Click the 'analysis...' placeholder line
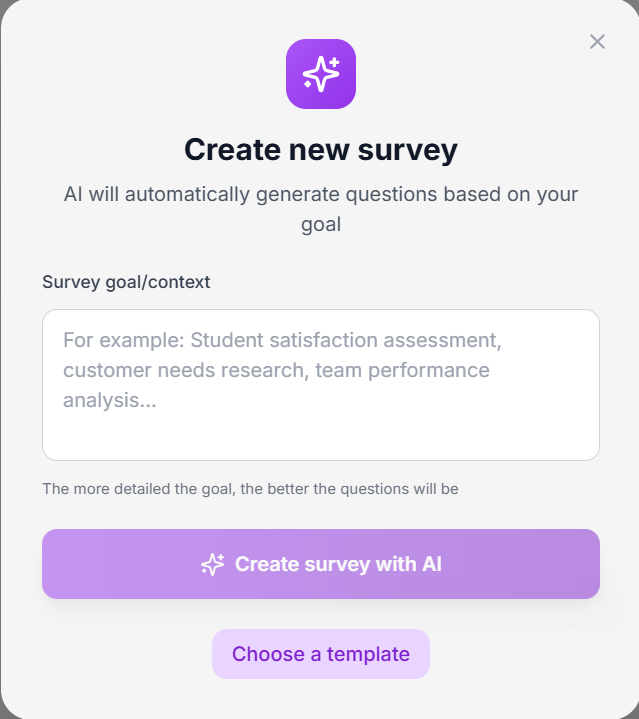The image size is (639, 719). [x=110, y=400]
